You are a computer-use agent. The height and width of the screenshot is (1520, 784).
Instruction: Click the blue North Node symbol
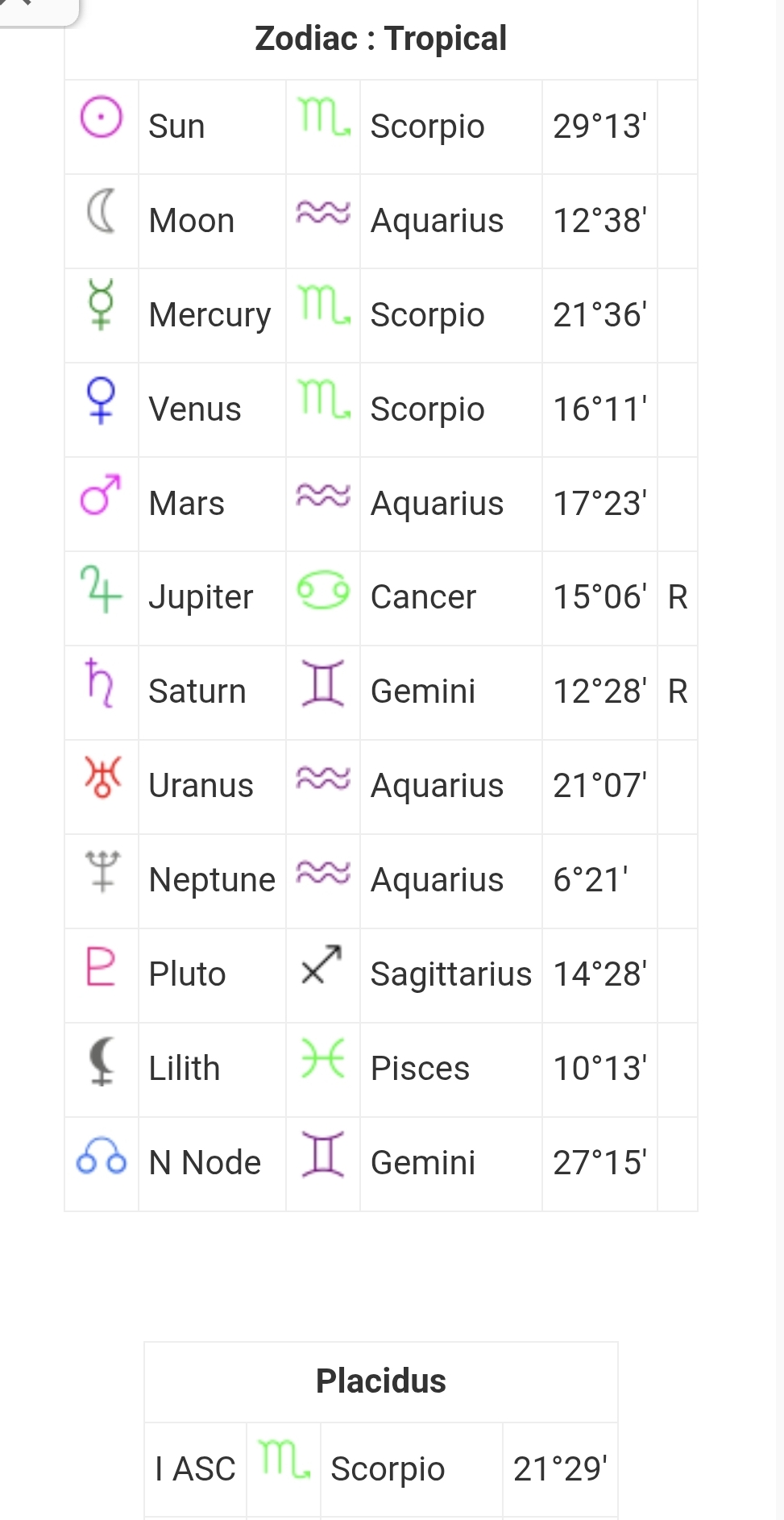(x=102, y=1157)
